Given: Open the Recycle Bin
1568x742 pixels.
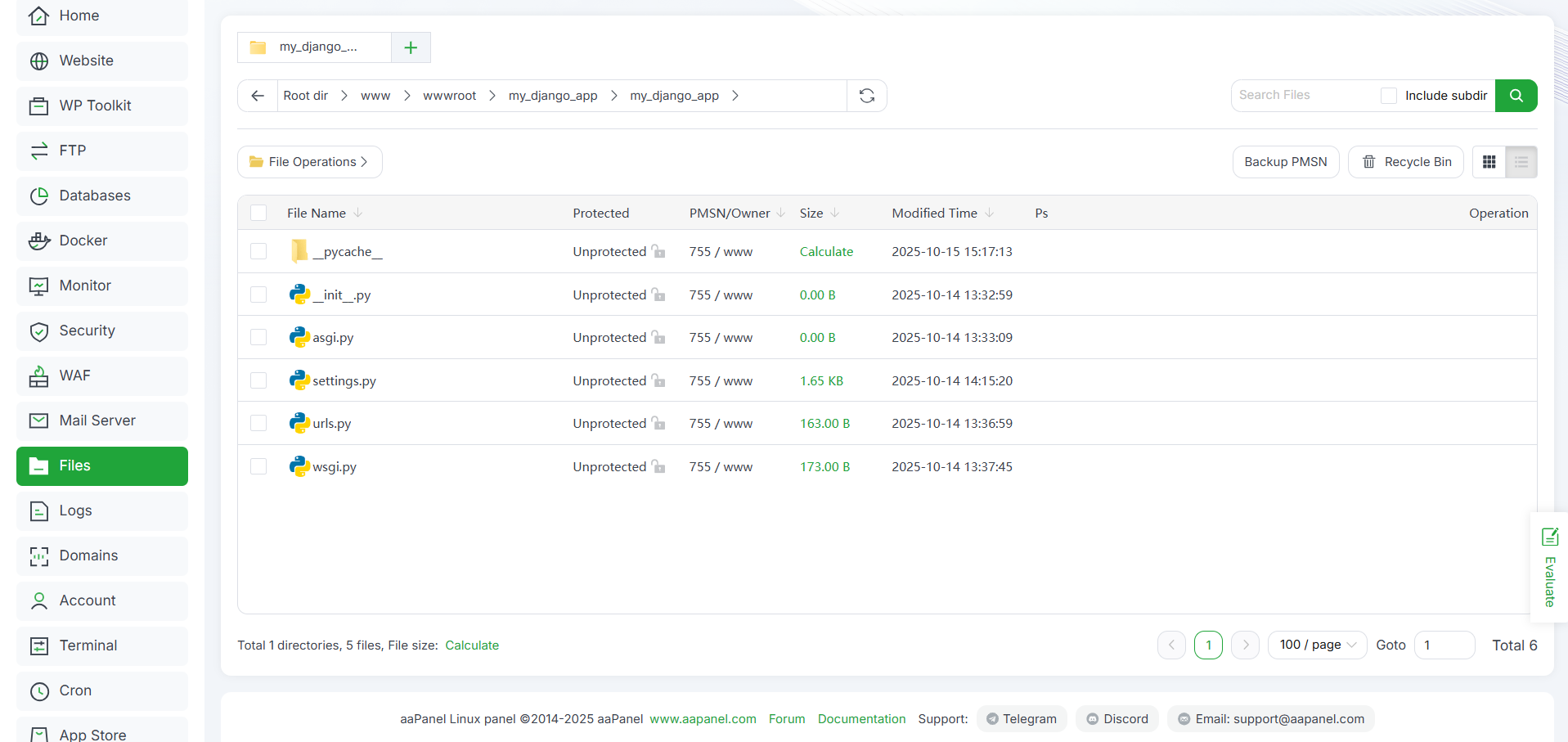Looking at the screenshot, I should [1406, 162].
